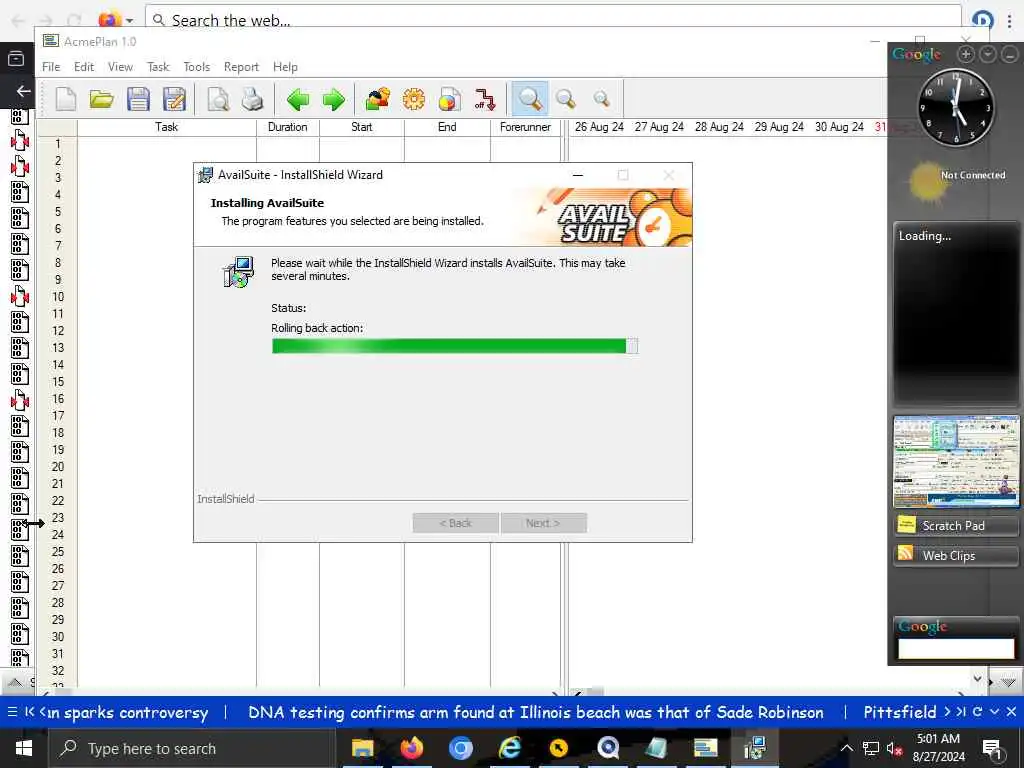Click the Duration column header
This screenshot has width=1024, height=768.
(287, 127)
